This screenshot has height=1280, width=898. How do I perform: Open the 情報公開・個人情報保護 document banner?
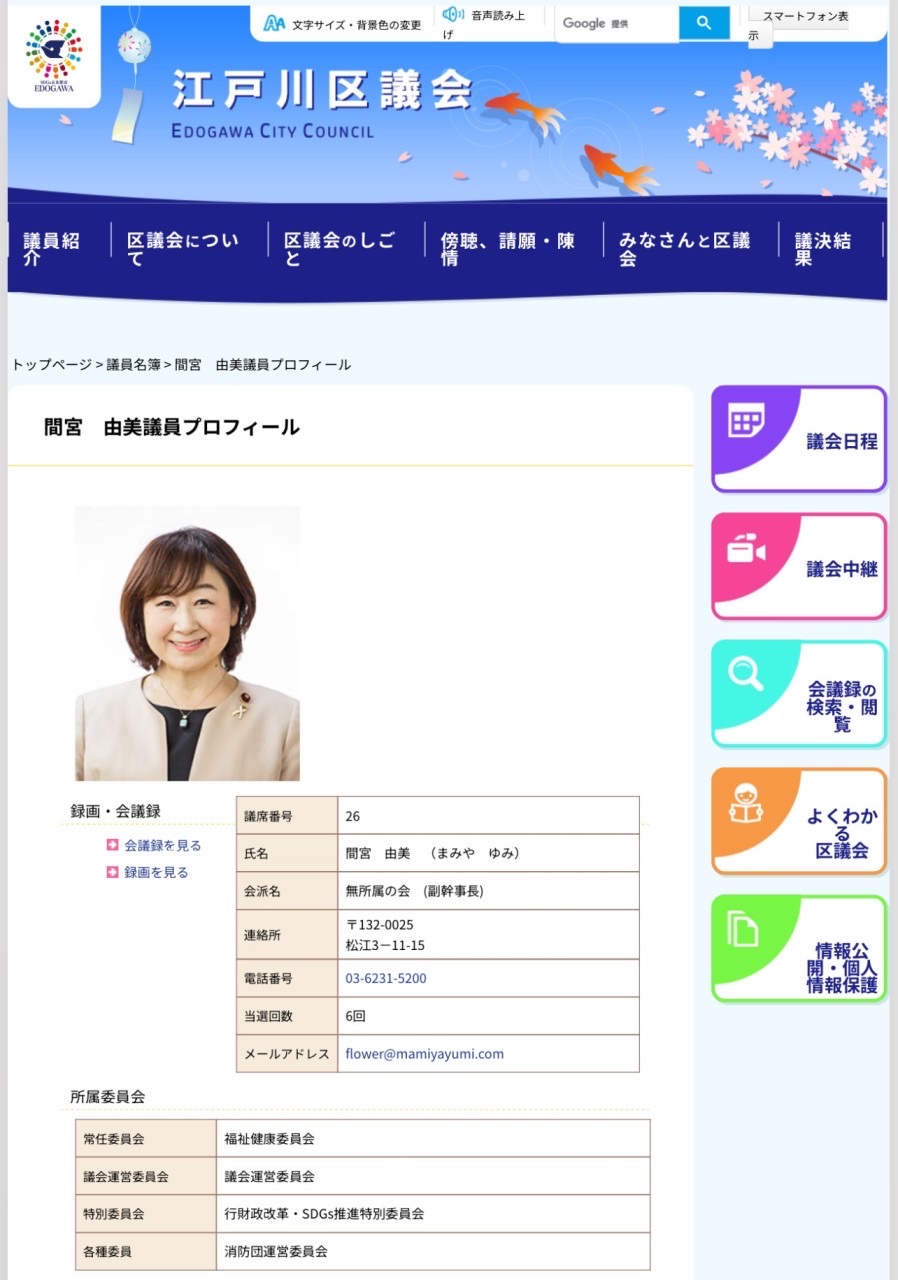[799, 948]
